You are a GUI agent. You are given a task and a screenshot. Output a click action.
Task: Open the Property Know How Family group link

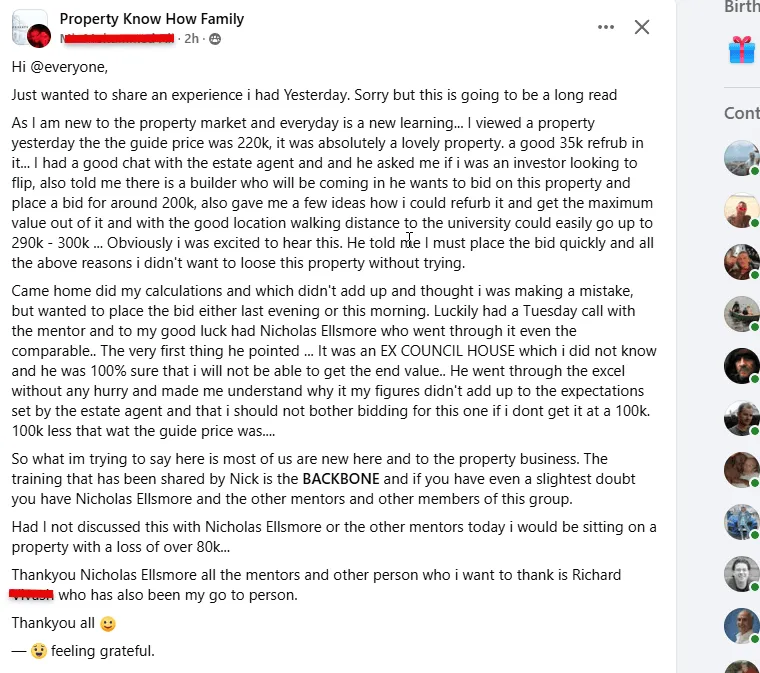(151, 19)
